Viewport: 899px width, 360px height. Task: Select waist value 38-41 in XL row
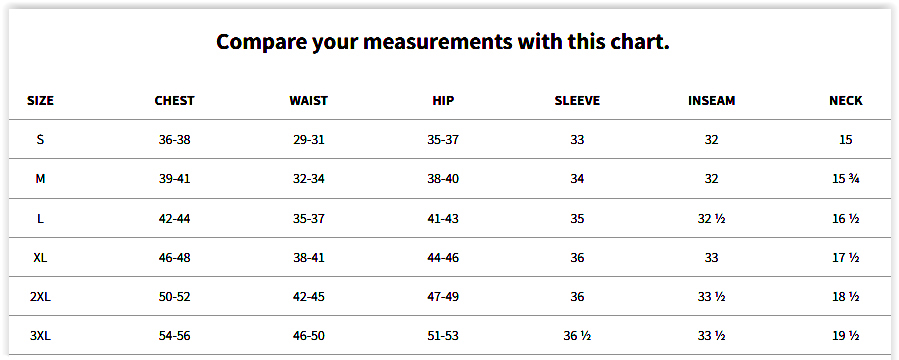tap(308, 258)
